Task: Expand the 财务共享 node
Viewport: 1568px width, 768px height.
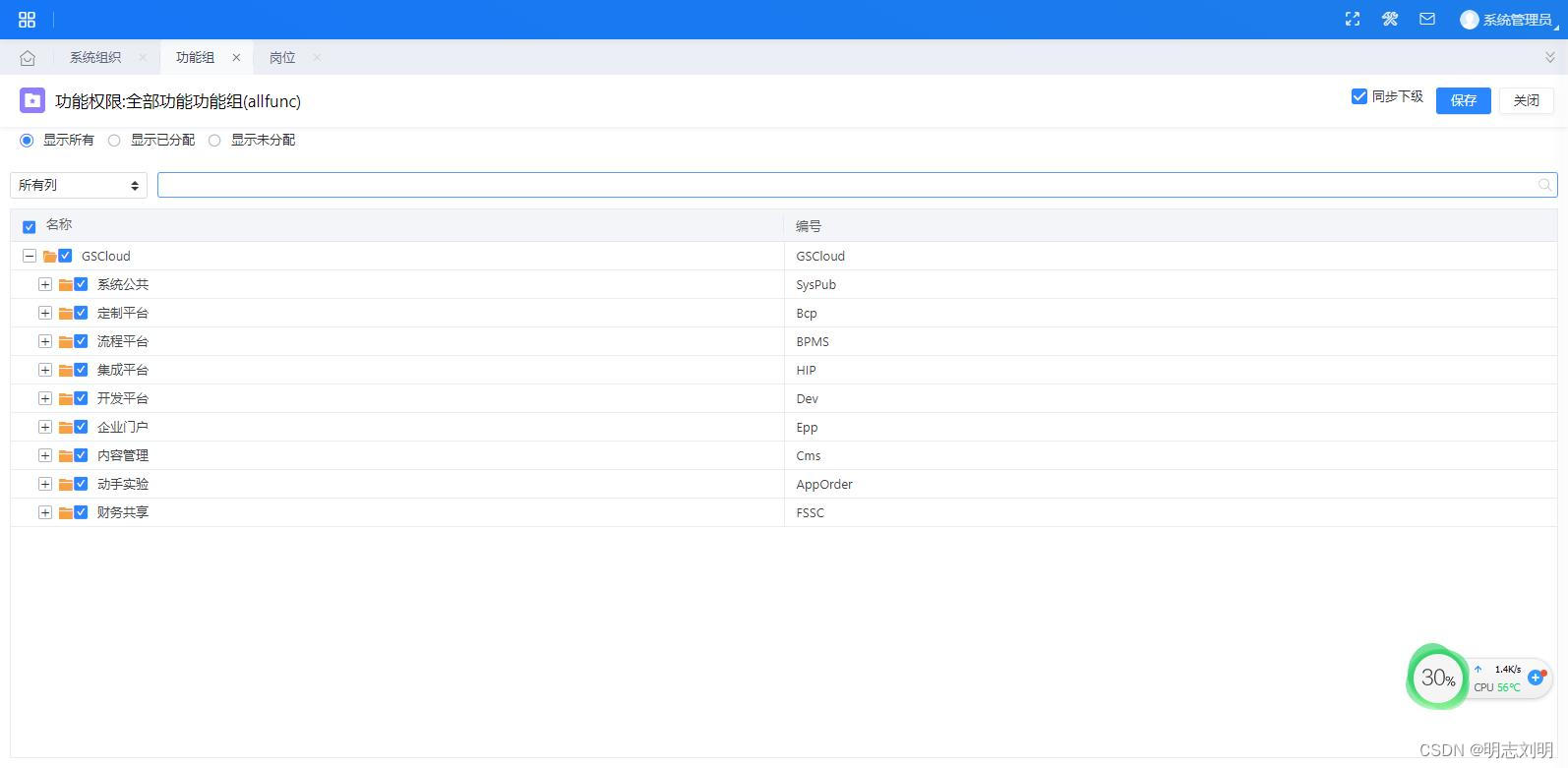Action: 45,512
